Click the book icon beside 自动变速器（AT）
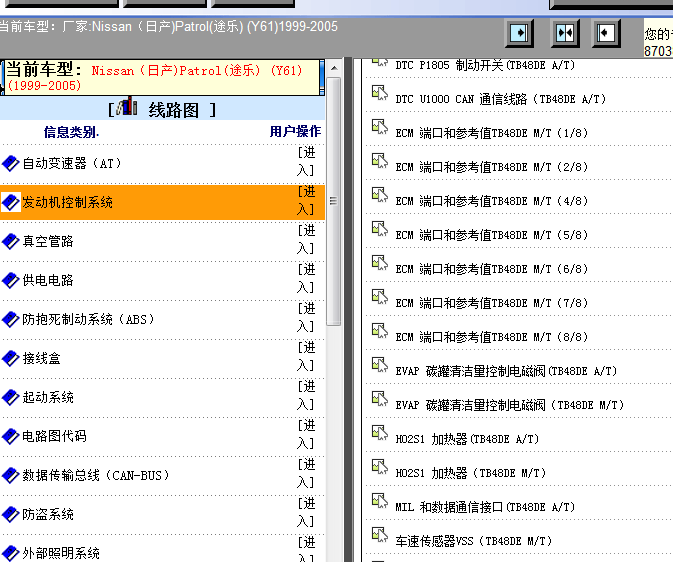This screenshot has height=562, width=673. [11, 163]
